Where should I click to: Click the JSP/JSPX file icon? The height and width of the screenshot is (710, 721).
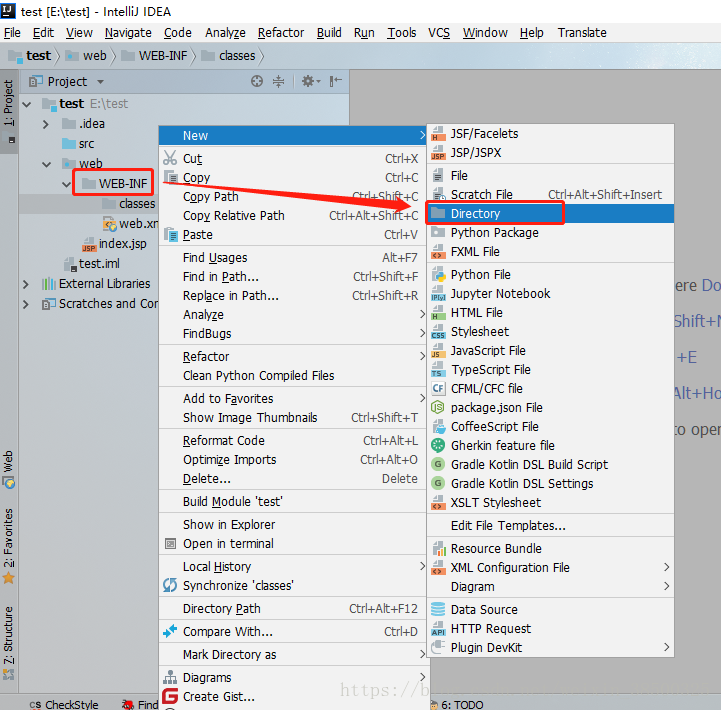(x=438, y=153)
